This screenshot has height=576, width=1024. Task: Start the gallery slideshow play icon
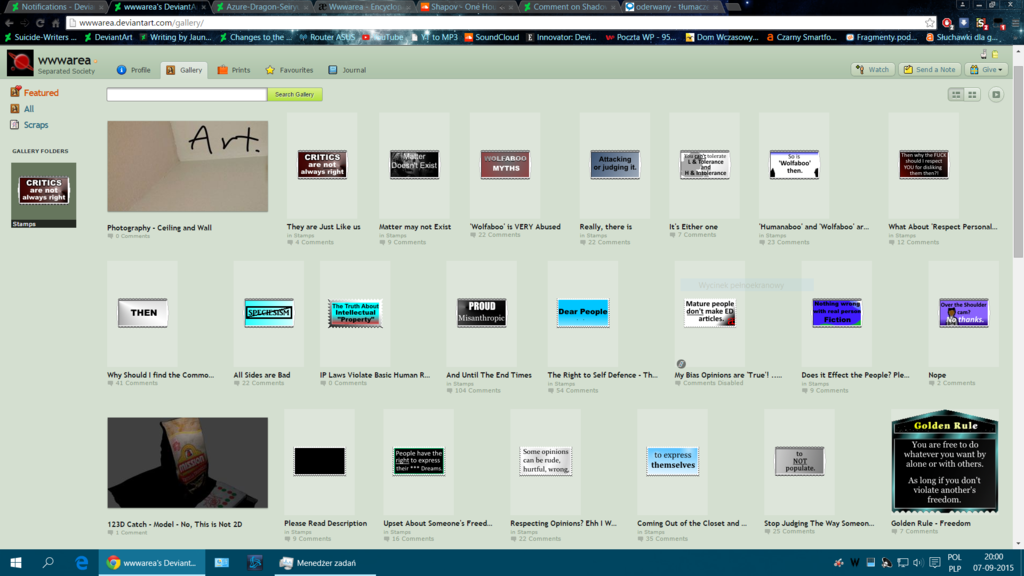996,94
